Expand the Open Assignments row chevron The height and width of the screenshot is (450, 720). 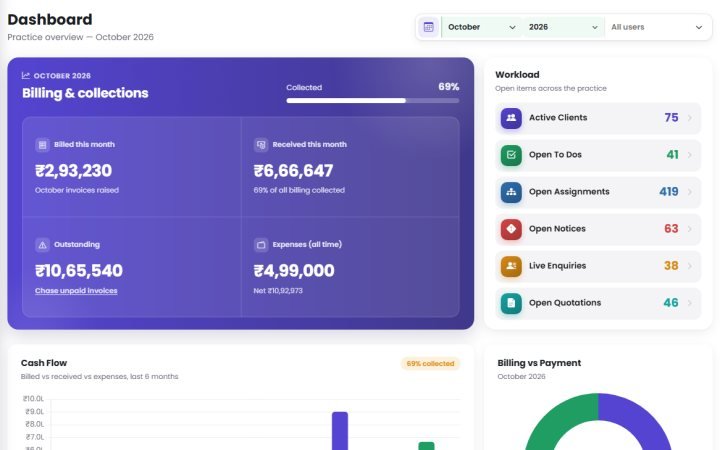click(x=690, y=192)
